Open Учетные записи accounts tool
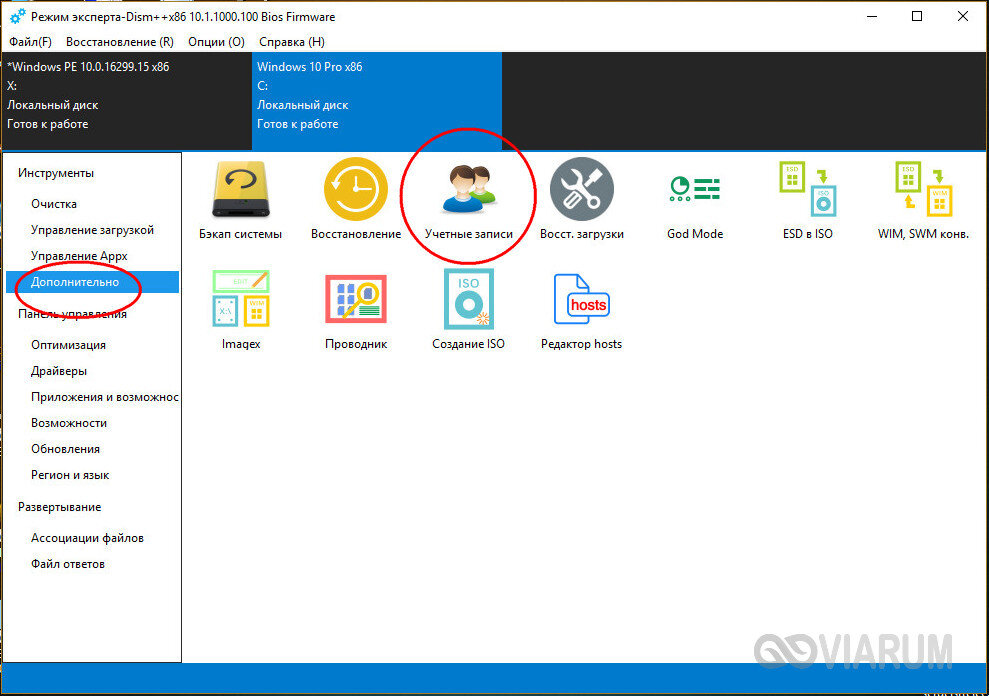The height and width of the screenshot is (696, 989). (469, 200)
